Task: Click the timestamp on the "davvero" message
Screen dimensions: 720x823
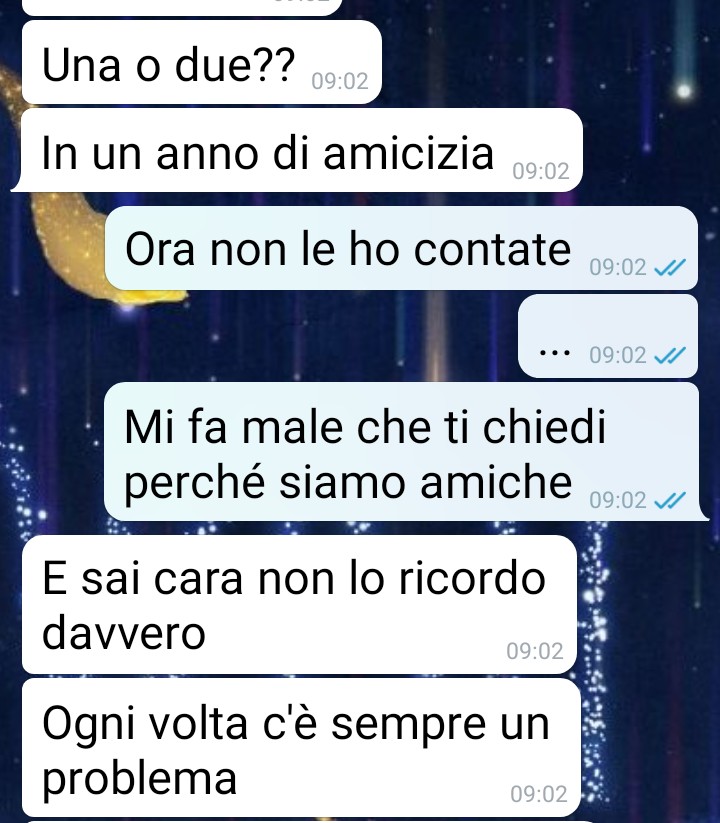Action: pyautogui.click(x=535, y=651)
